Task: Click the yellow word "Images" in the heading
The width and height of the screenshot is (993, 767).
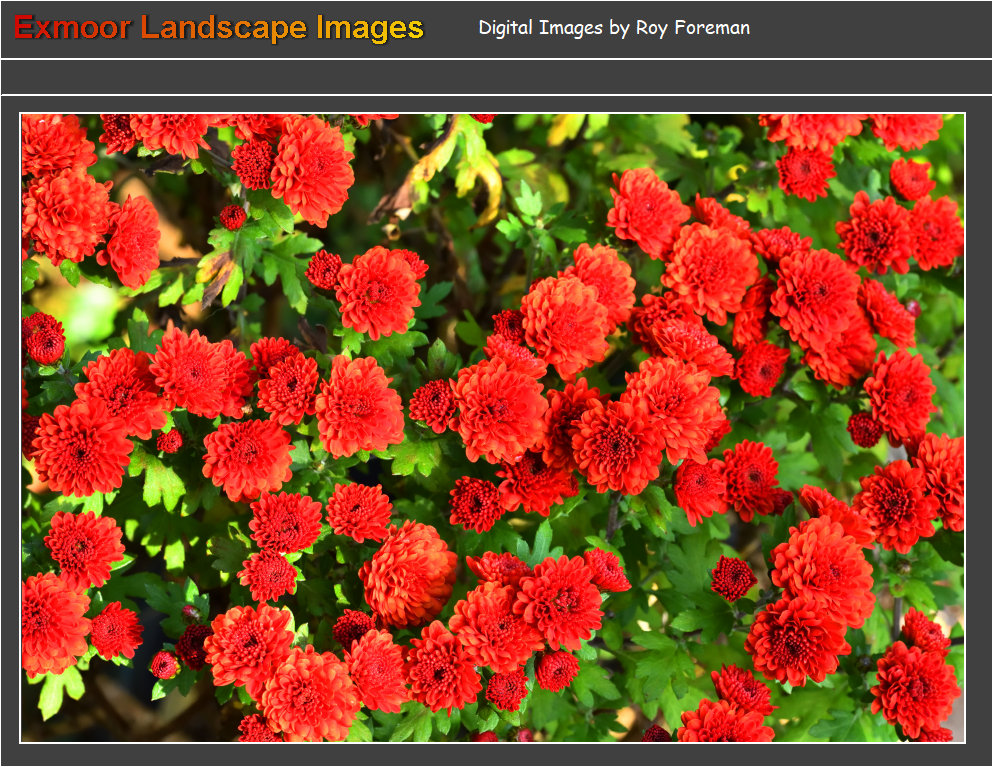Action: [370, 28]
